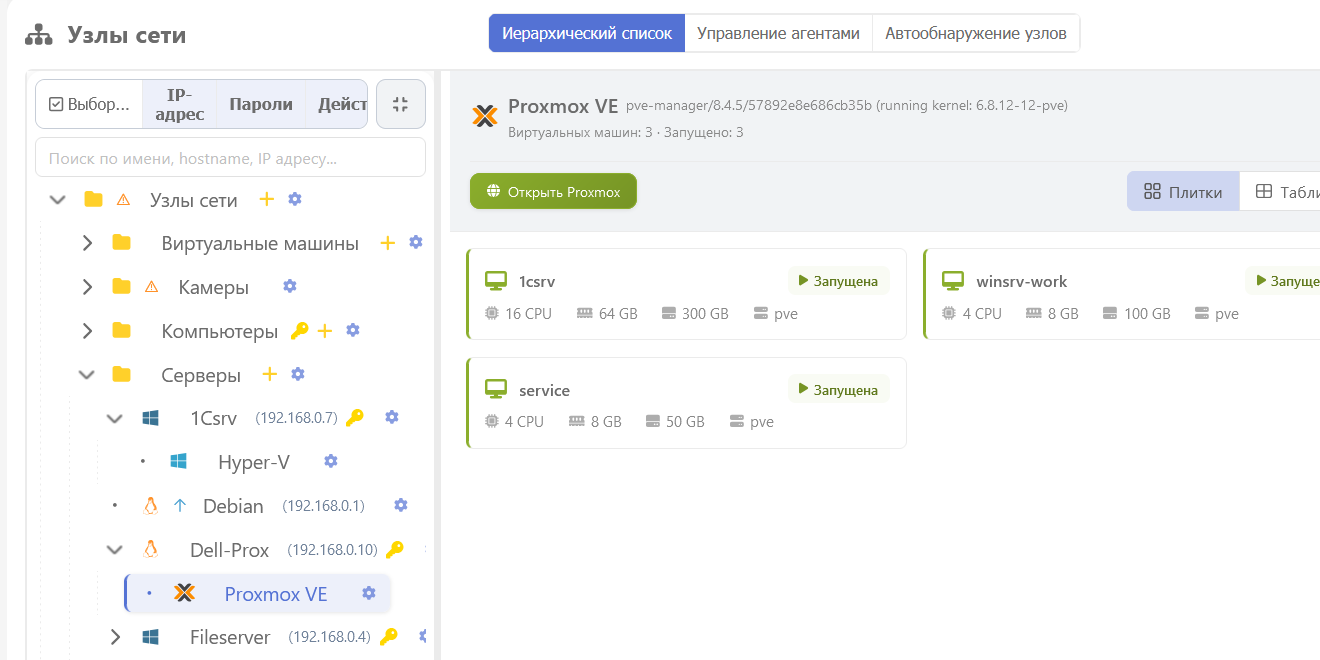Toggle the Действия column display

[337, 104]
